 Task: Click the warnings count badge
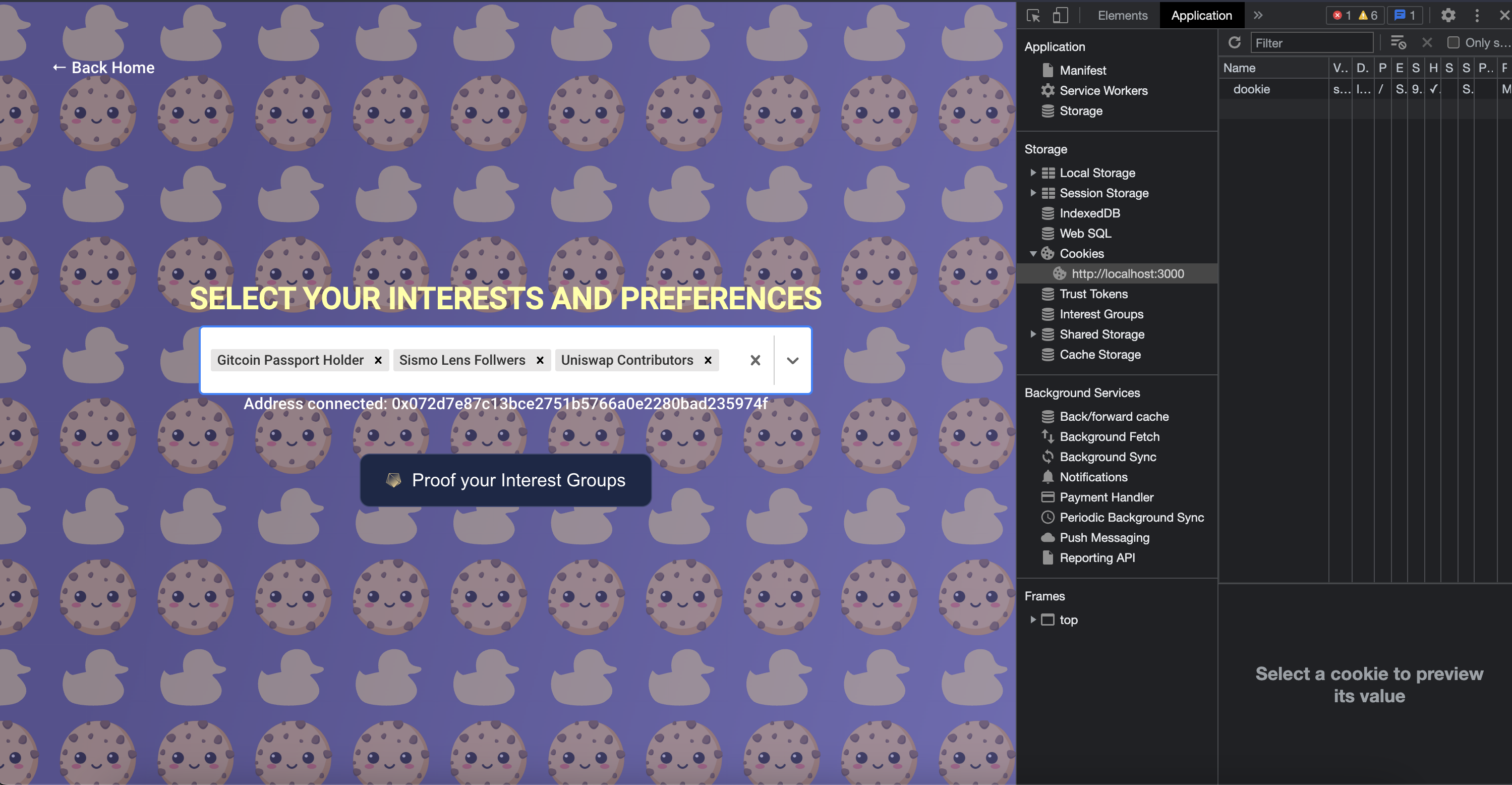pyautogui.click(x=1368, y=16)
